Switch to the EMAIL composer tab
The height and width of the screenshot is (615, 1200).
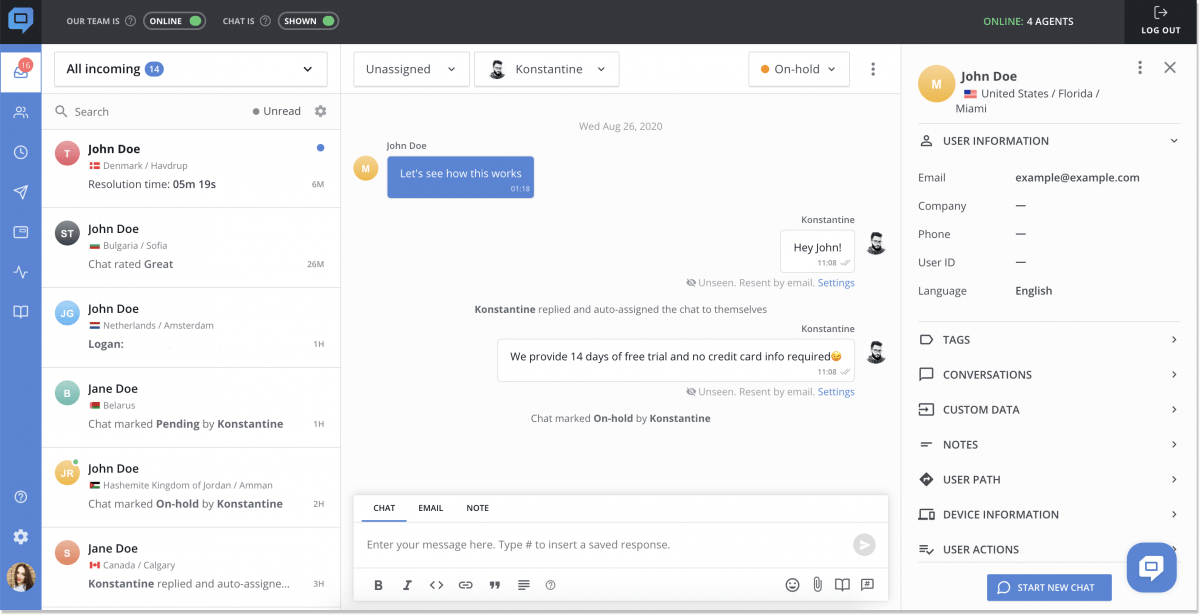click(430, 508)
